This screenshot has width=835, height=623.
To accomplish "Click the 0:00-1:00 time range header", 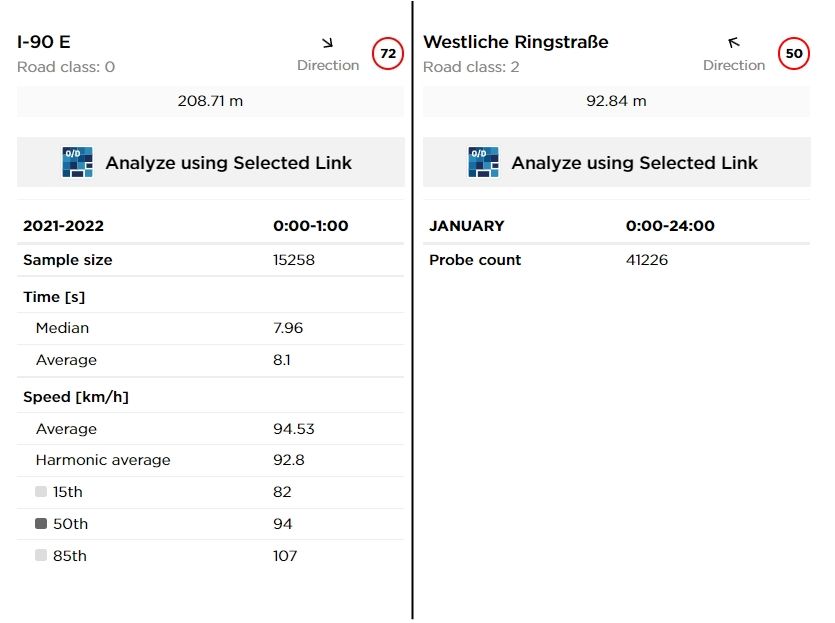I will click(310, 226).
